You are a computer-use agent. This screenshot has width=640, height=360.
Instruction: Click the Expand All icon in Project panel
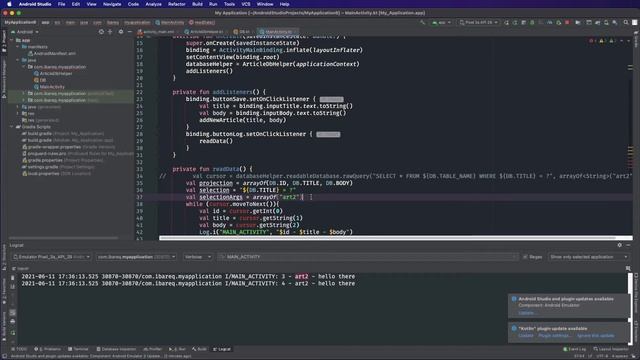(x=110, y=32)
